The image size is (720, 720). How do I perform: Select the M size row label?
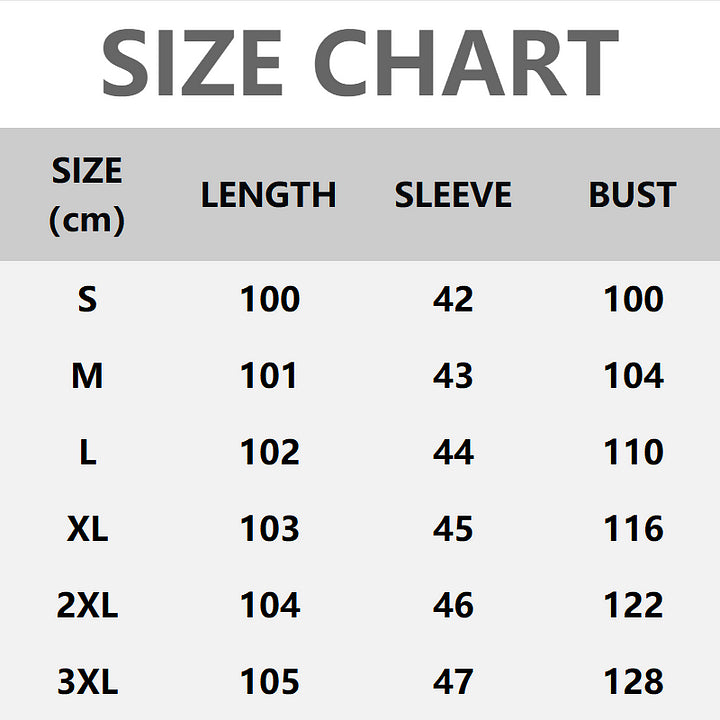coord(87,376)
